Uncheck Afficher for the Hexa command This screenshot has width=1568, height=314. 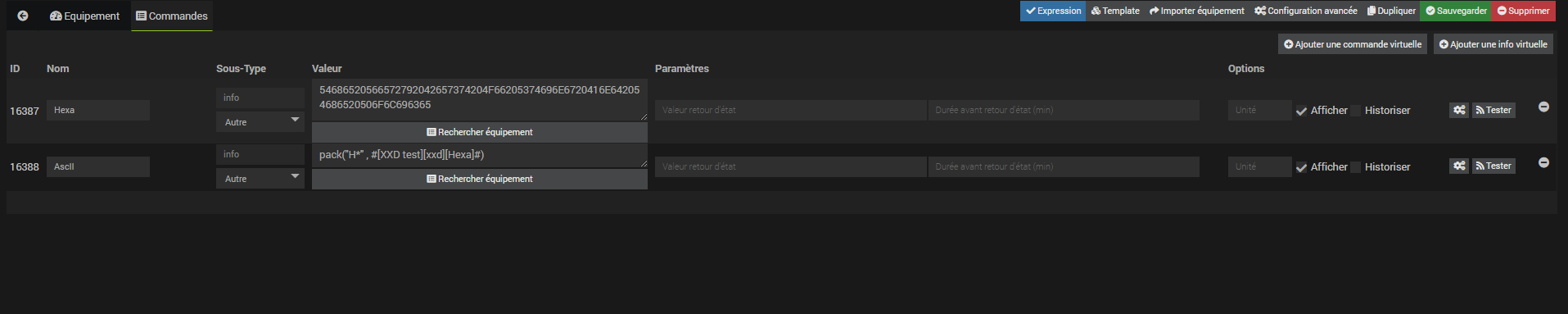(x=1301, y=111)
